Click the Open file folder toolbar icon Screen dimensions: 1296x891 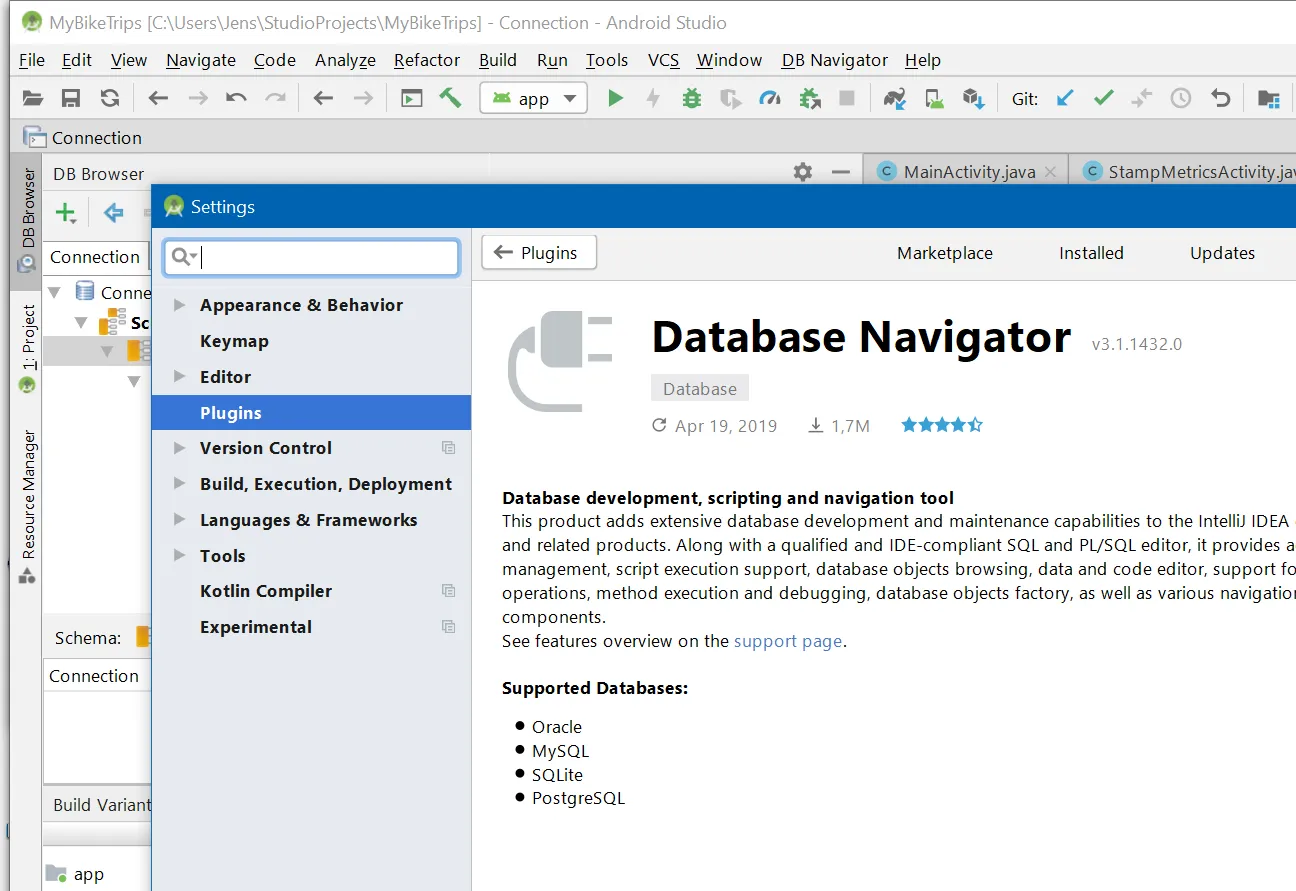[x=33, y=98]
